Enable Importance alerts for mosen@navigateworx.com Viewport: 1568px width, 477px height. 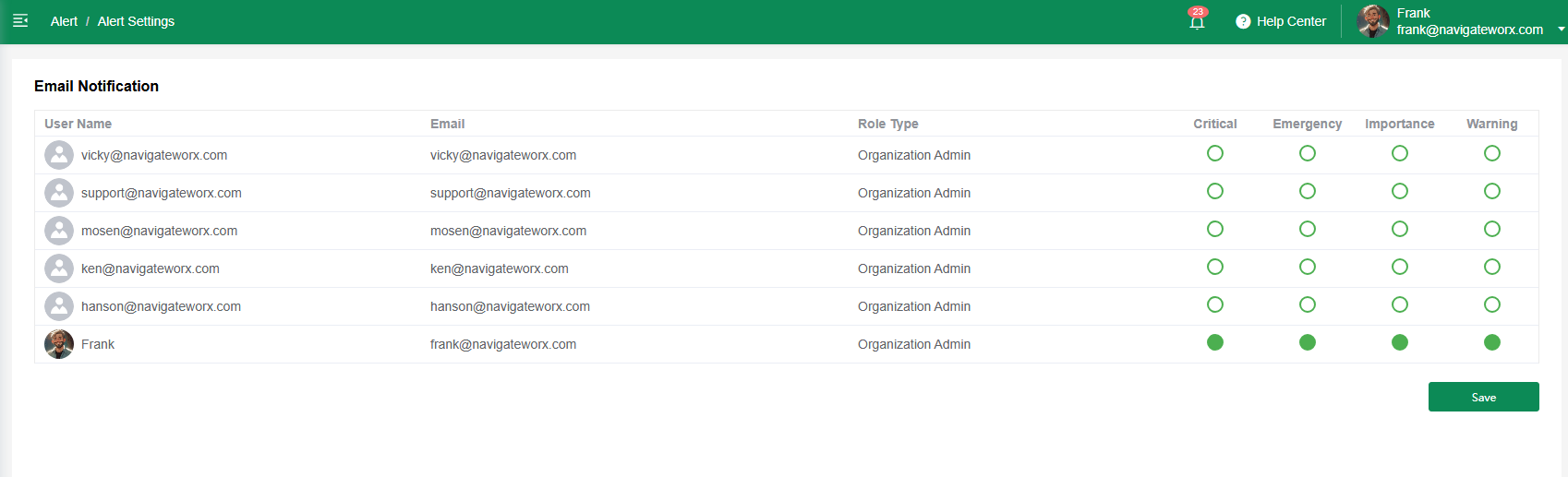click(x=1400, y=229)
